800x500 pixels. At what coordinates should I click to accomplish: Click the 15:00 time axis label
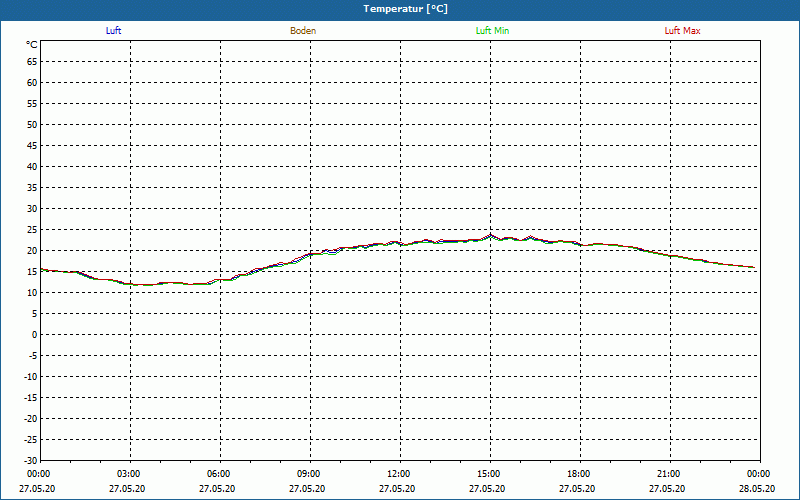coord(487,474)
